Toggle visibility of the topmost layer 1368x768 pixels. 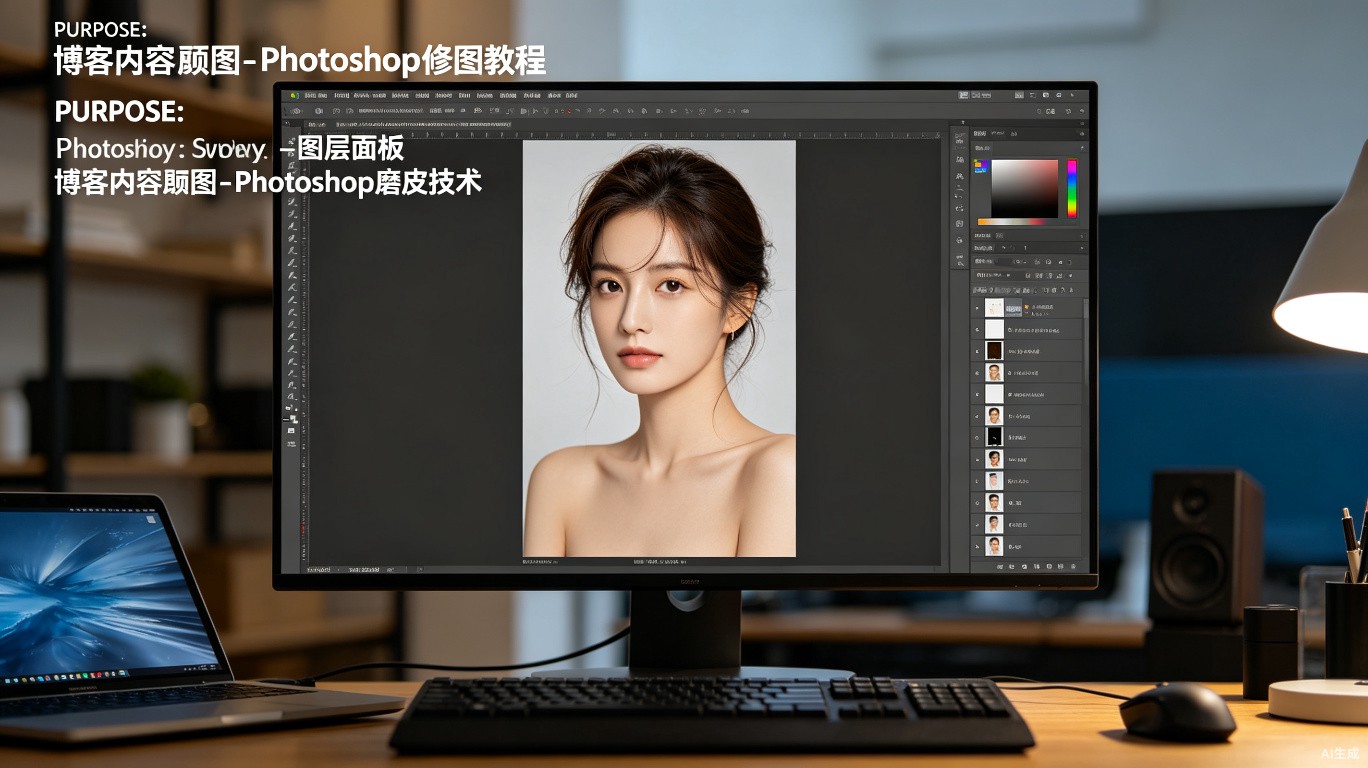(977, 308)
